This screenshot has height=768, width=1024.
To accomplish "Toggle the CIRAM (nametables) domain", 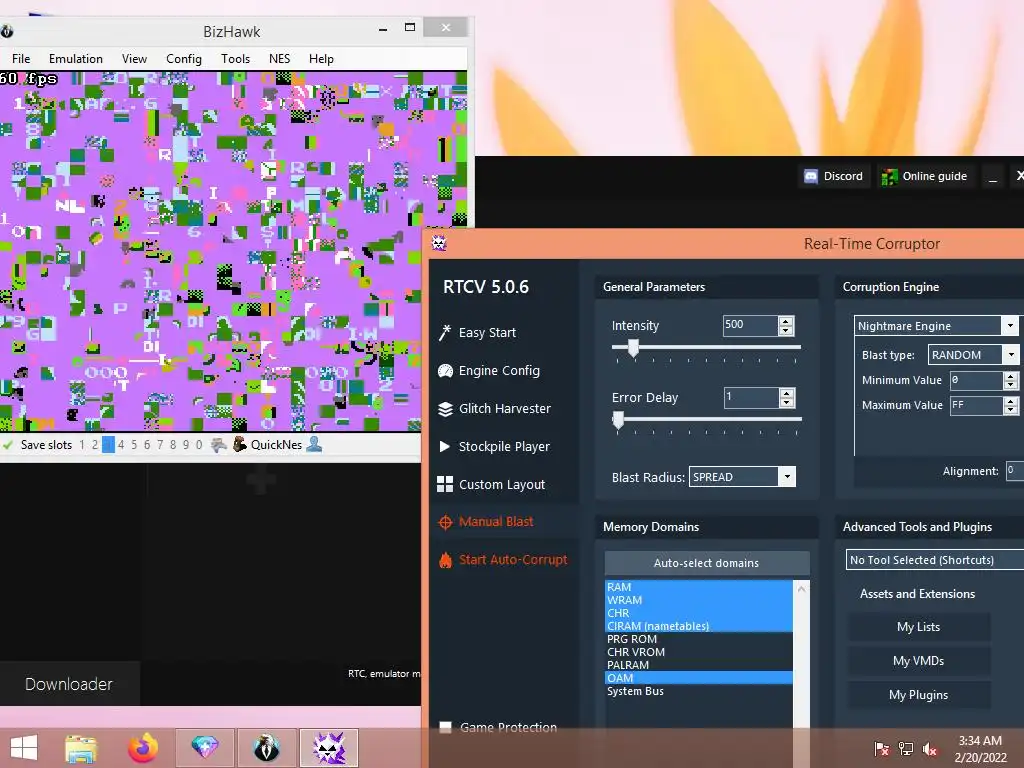I will 699,626.
